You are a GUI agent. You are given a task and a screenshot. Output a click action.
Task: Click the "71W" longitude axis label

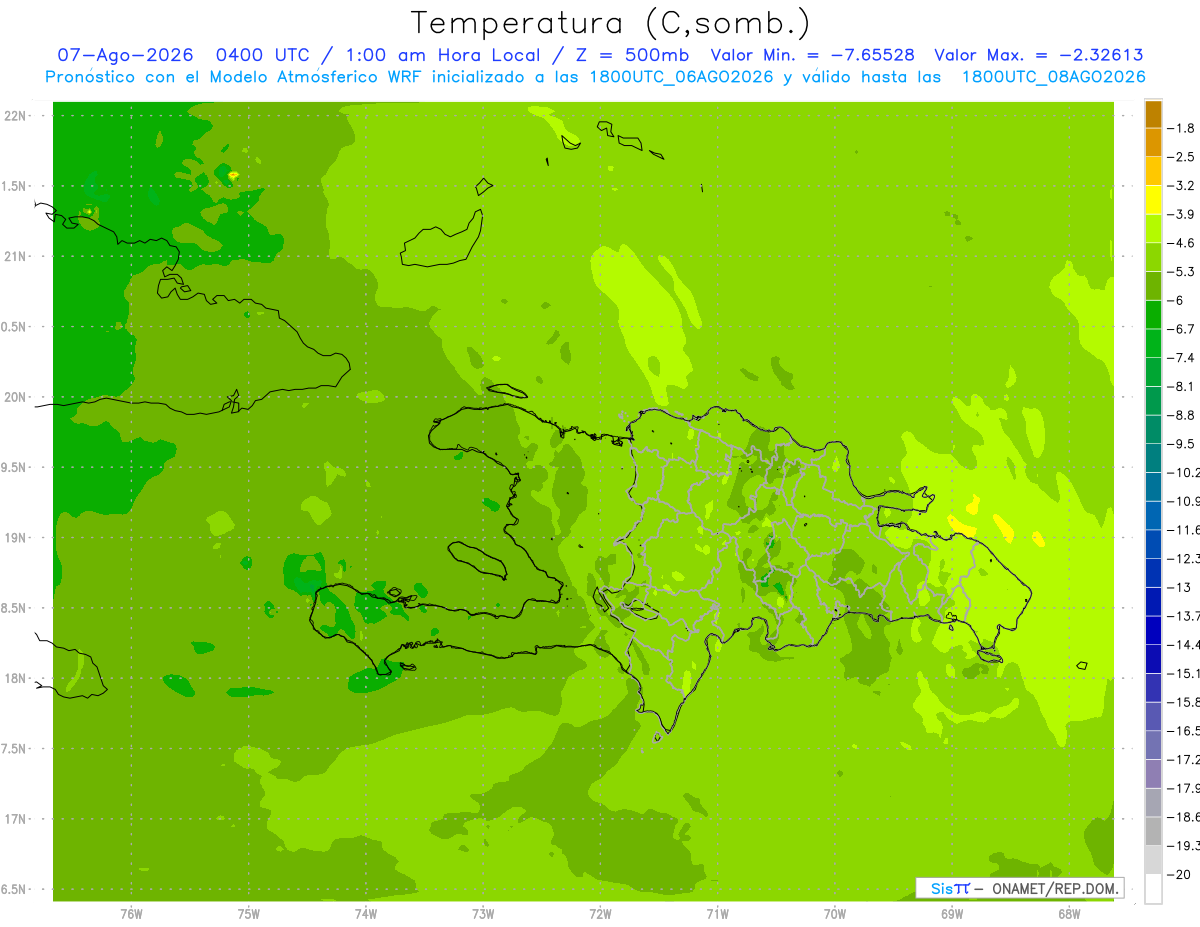717,914
